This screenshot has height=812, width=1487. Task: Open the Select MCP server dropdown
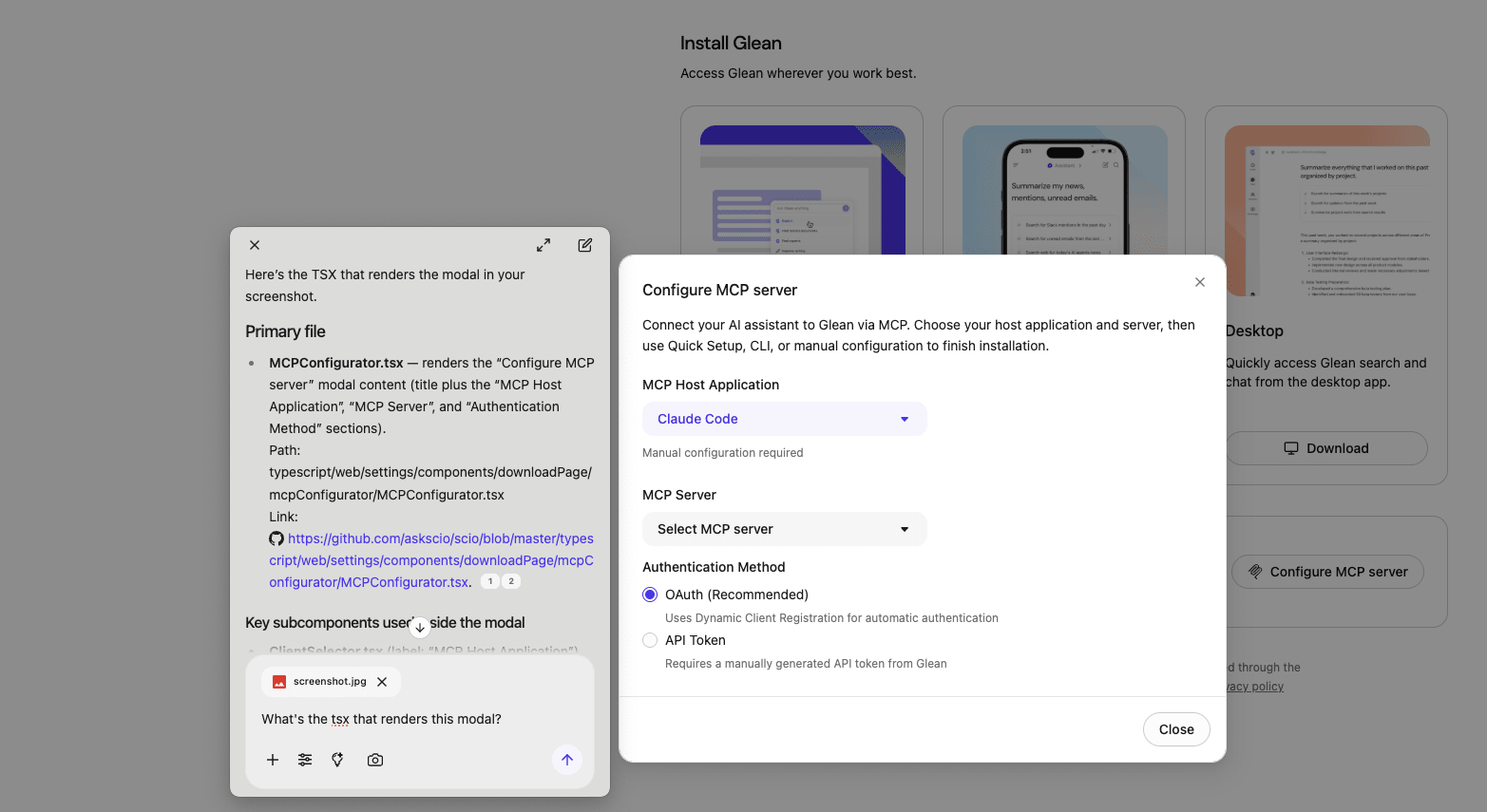pos(785,529)
